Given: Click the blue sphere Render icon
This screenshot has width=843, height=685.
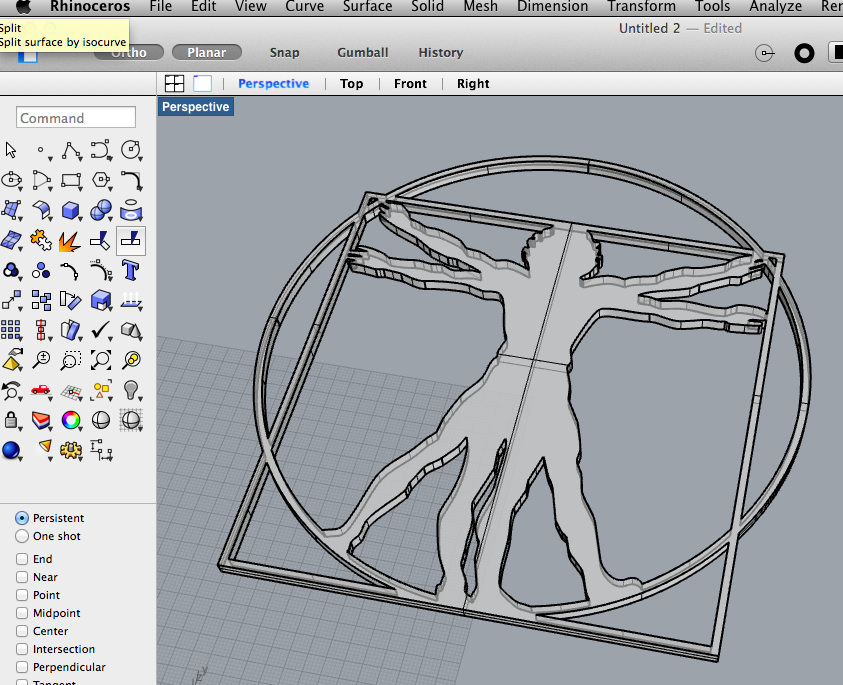Looking at the screenshot, I should (x=11, y=450).
